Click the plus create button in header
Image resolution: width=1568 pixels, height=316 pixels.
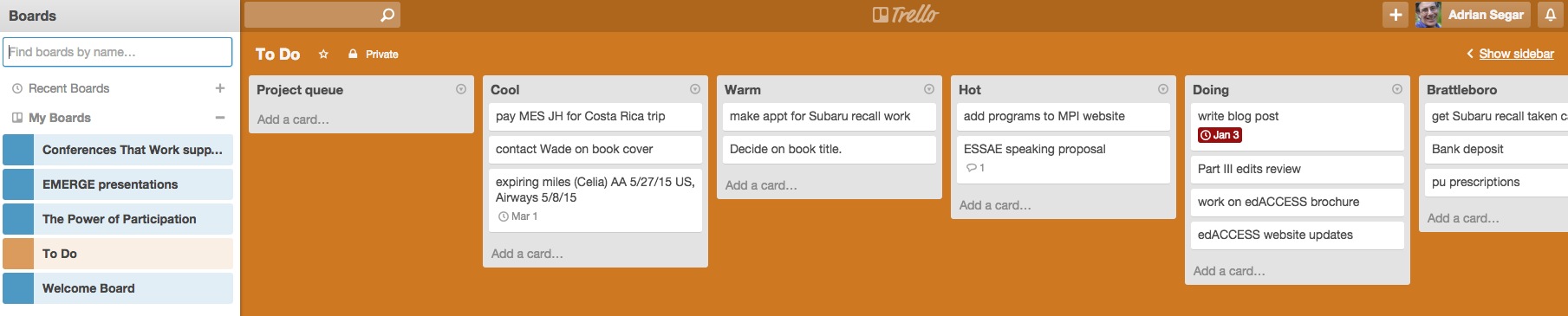(1396, 15)
